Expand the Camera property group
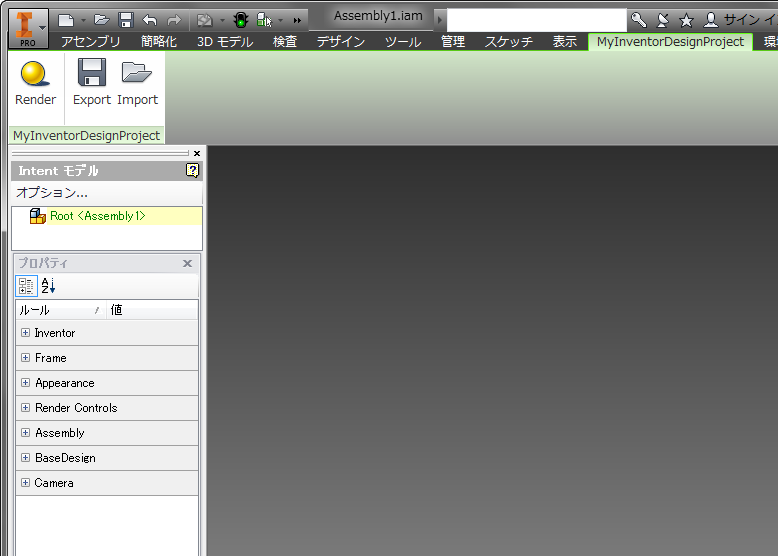Screen dimensions: 778x556 tap(25, 483)
